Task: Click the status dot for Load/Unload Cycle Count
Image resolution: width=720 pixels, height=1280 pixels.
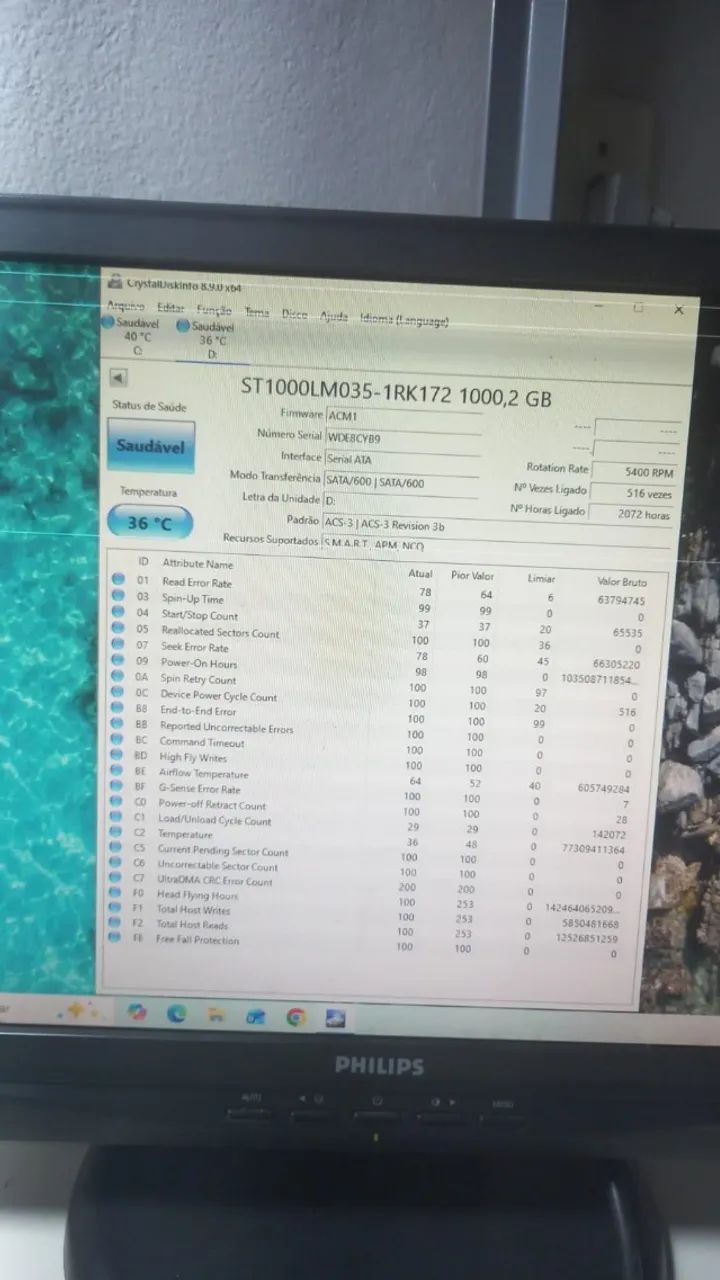Action: [x=117, y=818]
